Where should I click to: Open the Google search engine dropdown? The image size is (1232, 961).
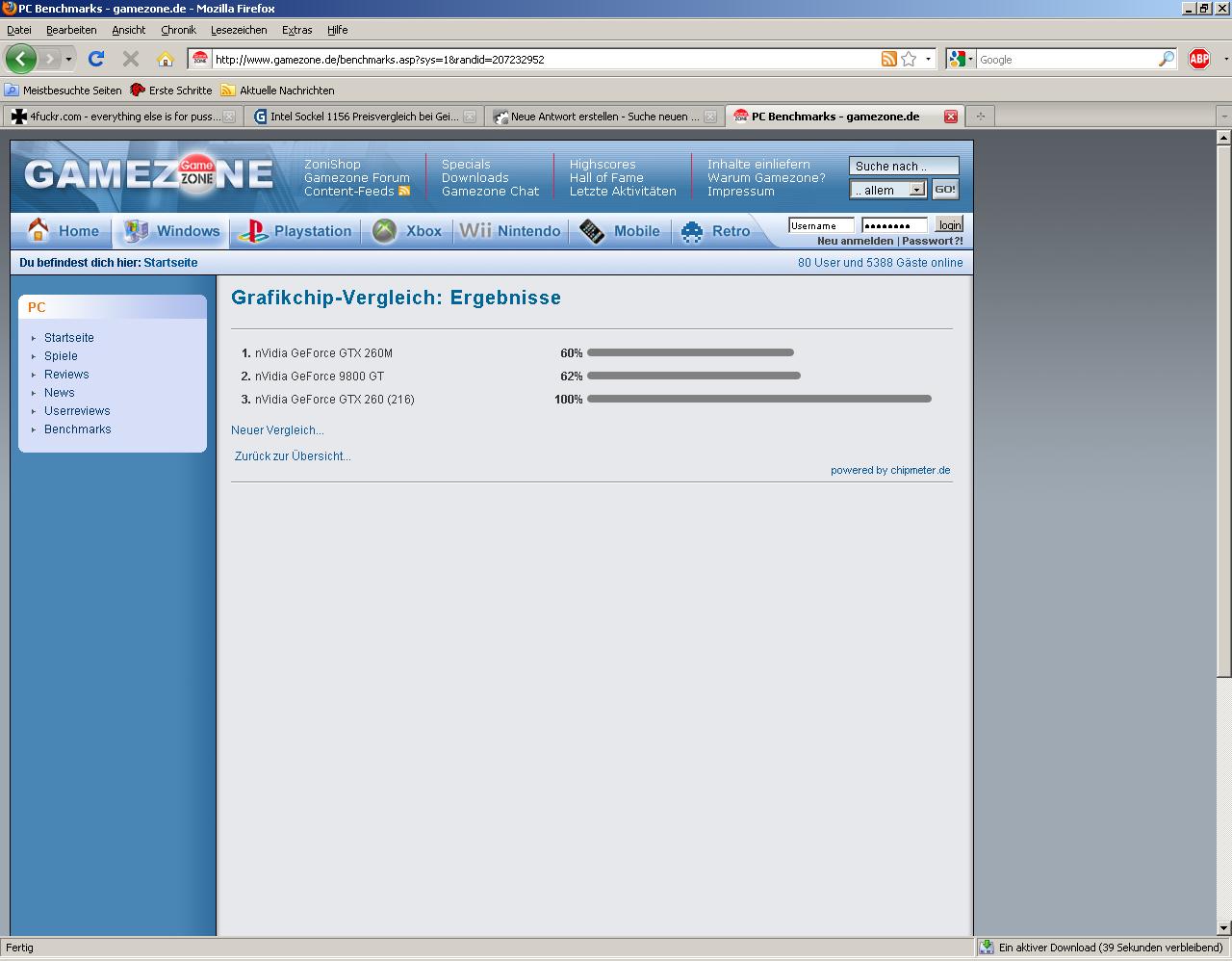point(961,59)
